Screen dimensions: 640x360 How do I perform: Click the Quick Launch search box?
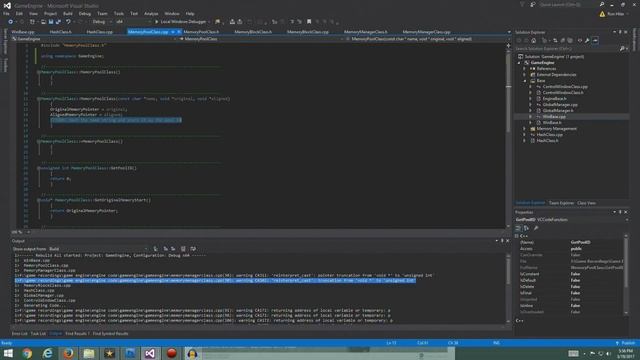point(569,4)
